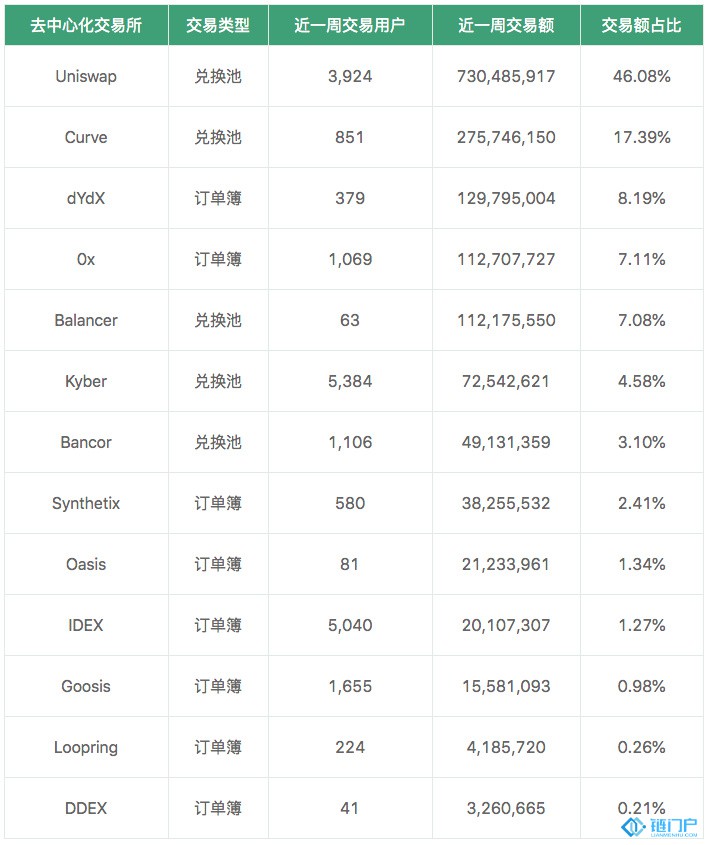
Task: Select Bancor's volume 49,131,359
Action: [506, 442]
